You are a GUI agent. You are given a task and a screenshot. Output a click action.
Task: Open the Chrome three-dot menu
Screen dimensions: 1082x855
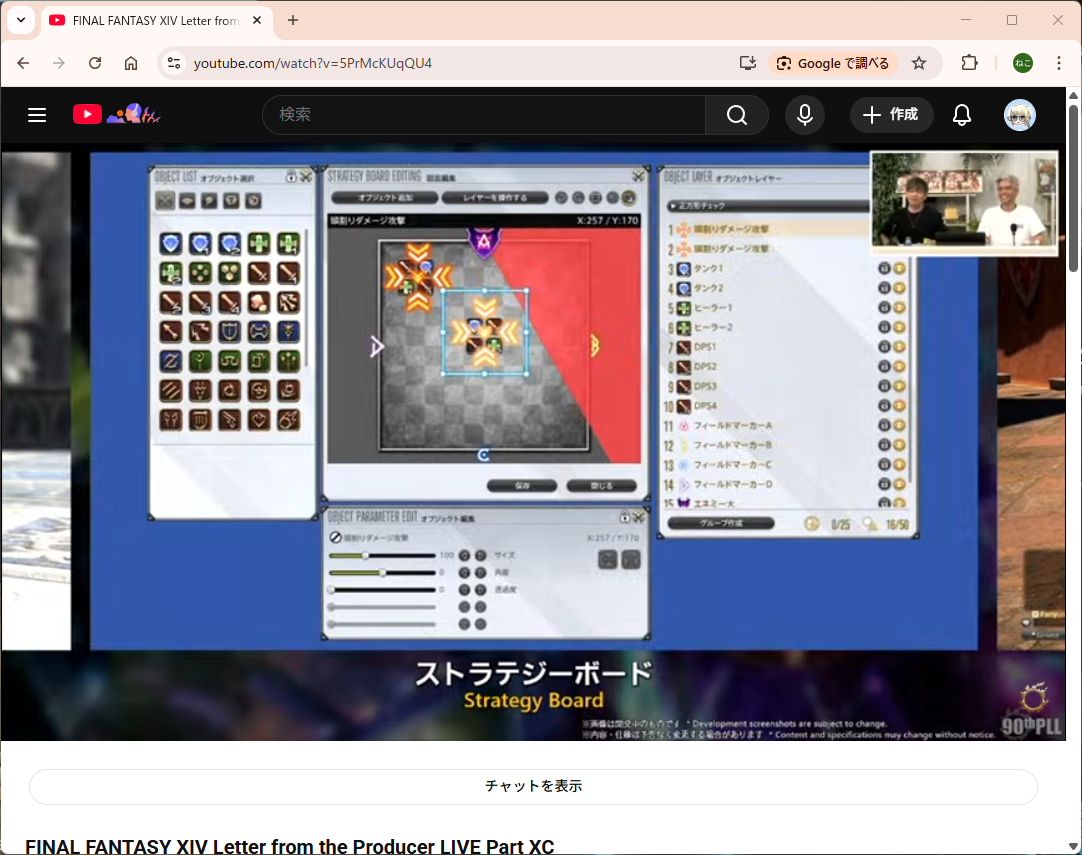[1058, 63]
